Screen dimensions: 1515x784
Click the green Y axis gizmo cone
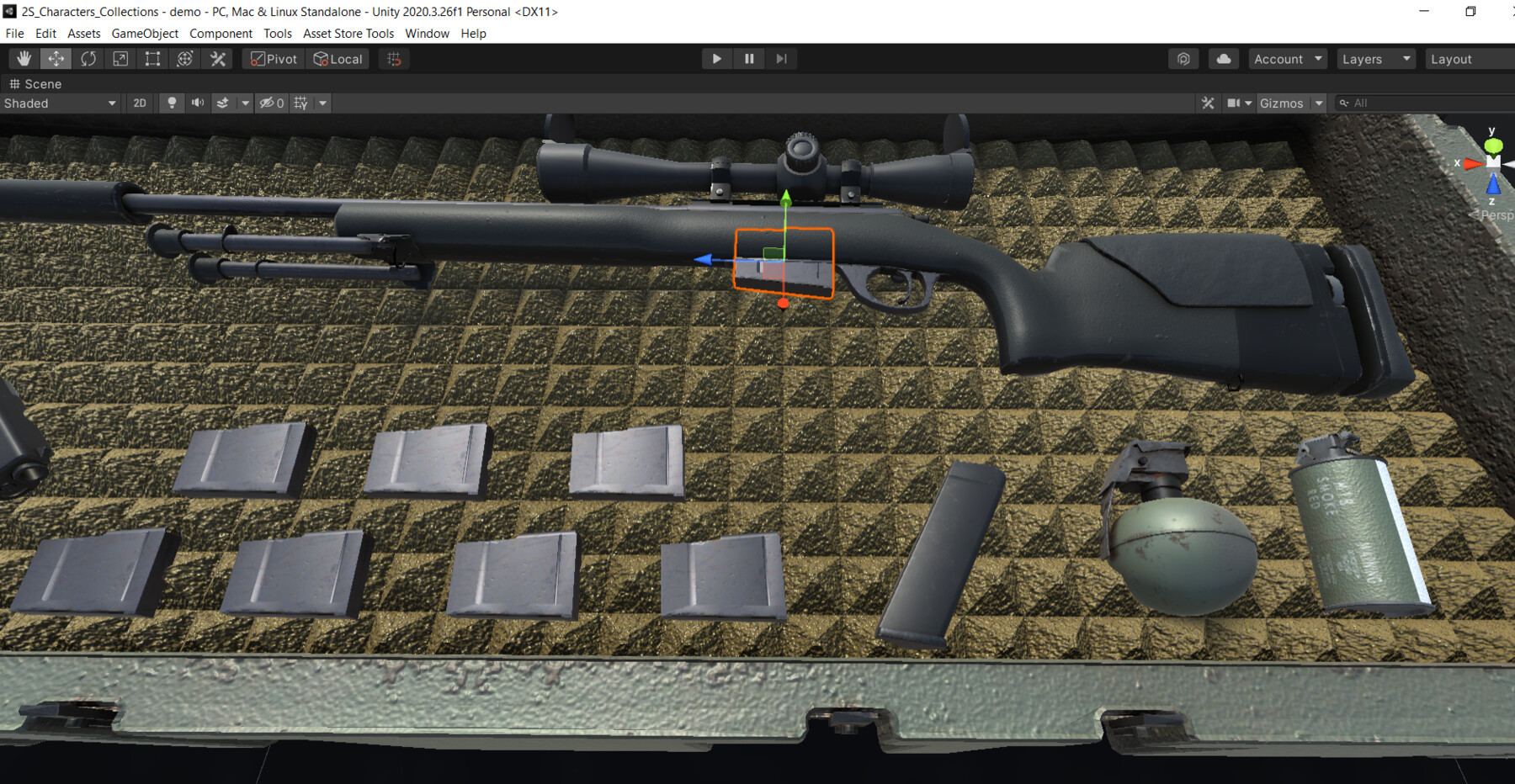click(x=1493, y=145)
